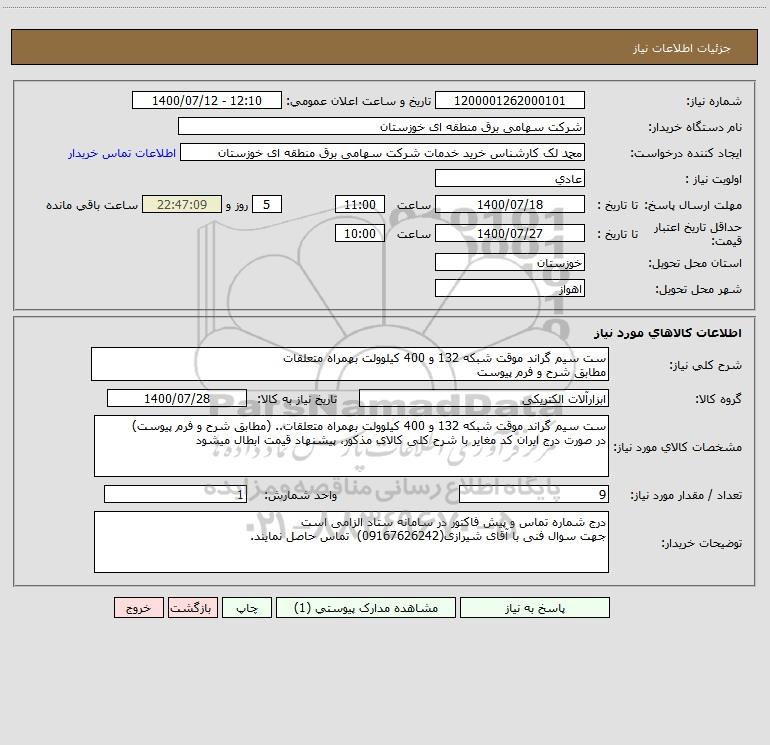Viewport: 770px width, 745px height.
Task: Click the buyer organization name field
Action: 381,126
